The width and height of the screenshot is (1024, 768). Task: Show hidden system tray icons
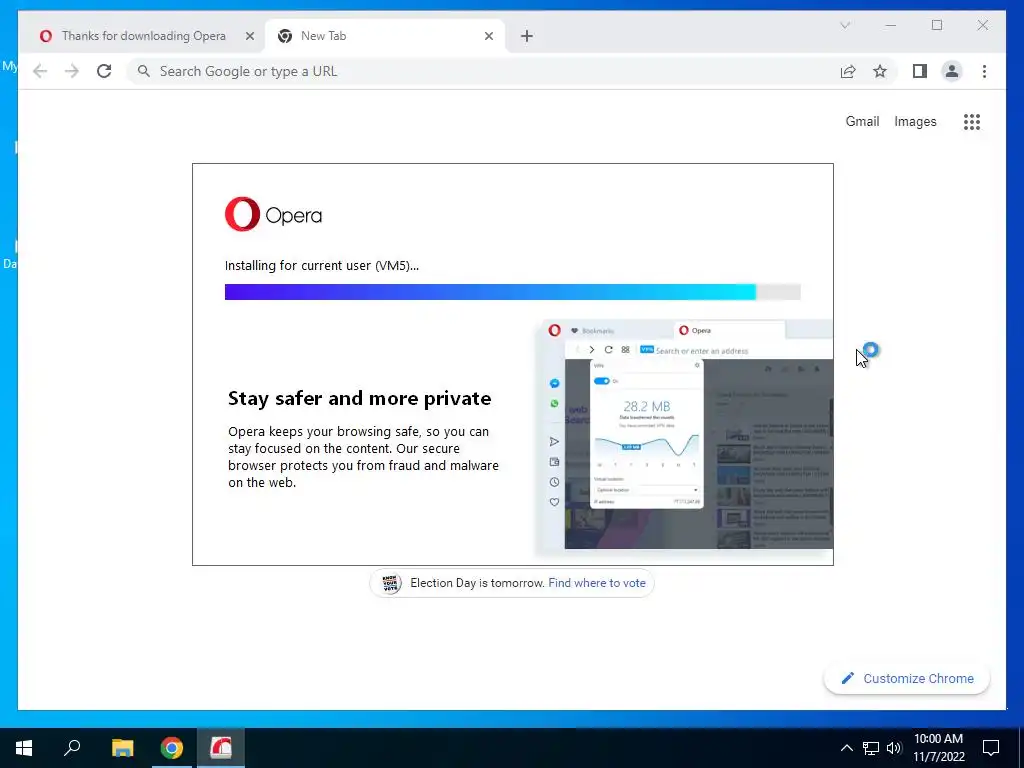pos(846,748)
